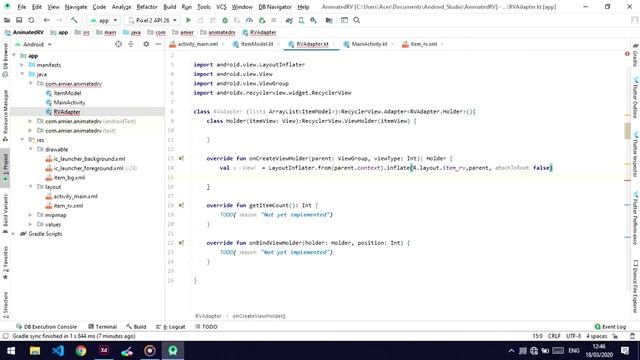Toggle the Project tool window side tab

(5, 167)
